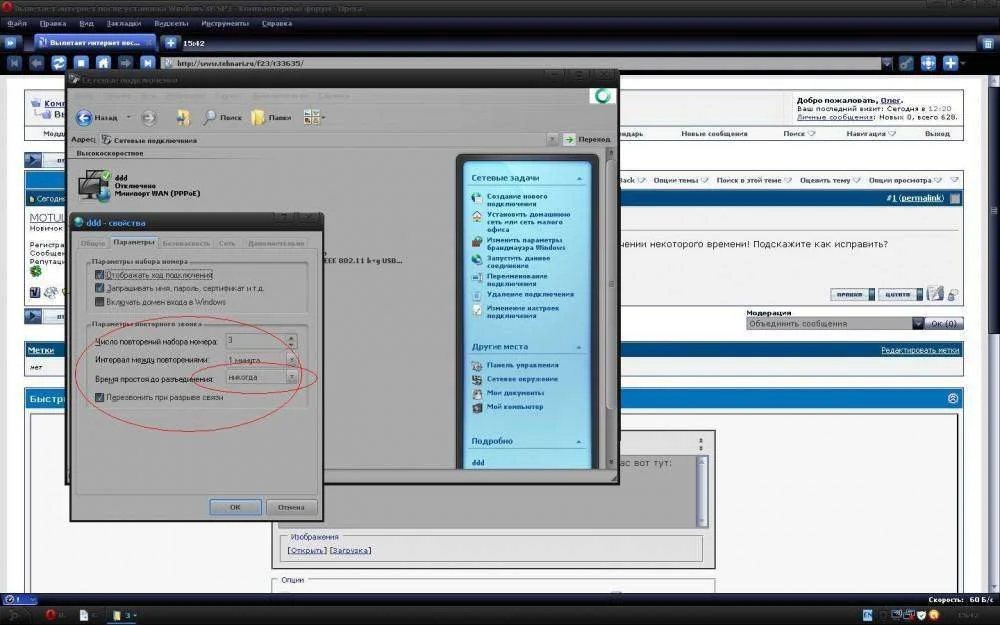Open Explorer Адрес bar dropdown arrow

click(552, 139)
